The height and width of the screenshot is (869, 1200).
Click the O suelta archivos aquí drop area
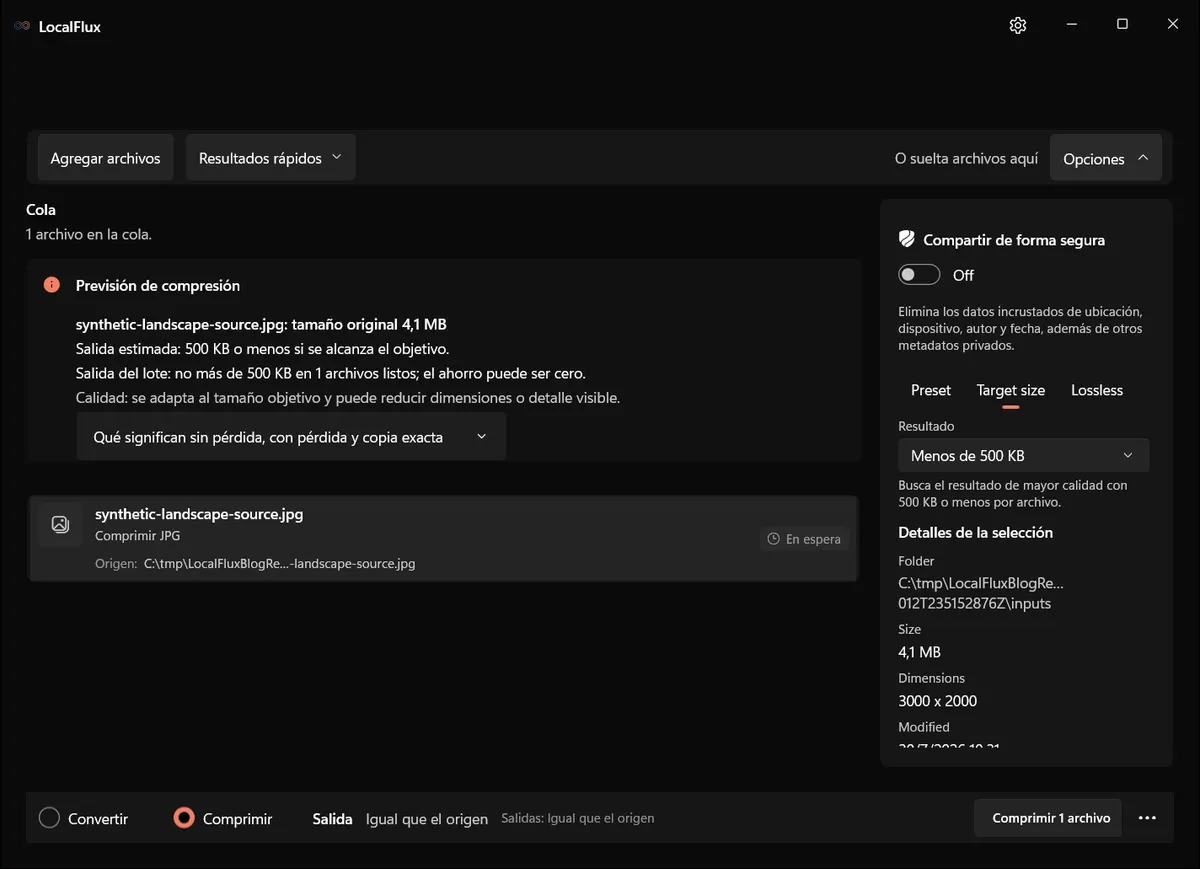coord(966,159)
